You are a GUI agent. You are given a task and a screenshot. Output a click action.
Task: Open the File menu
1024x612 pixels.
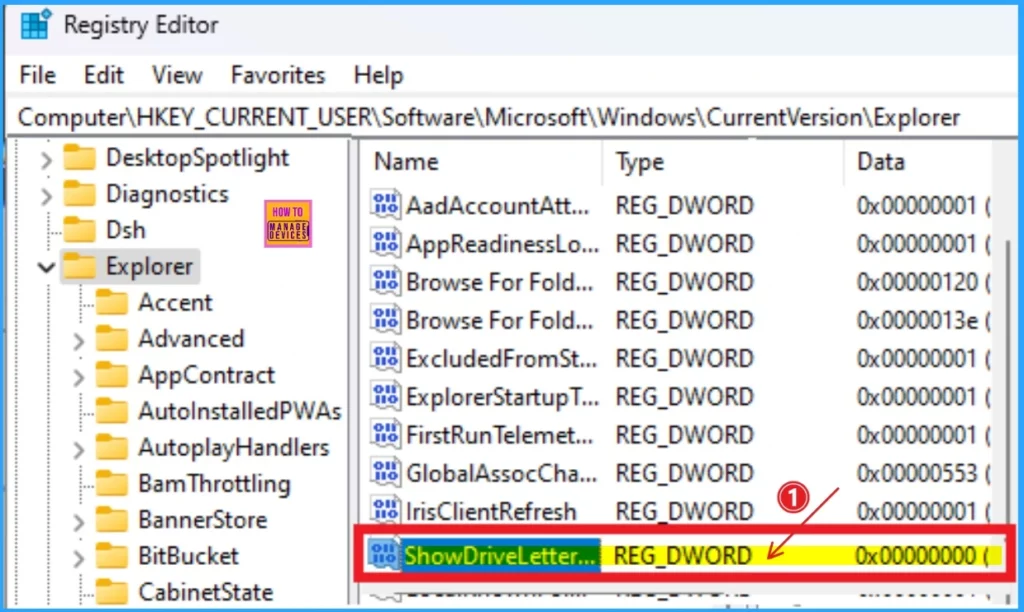[x=37, y=75]
